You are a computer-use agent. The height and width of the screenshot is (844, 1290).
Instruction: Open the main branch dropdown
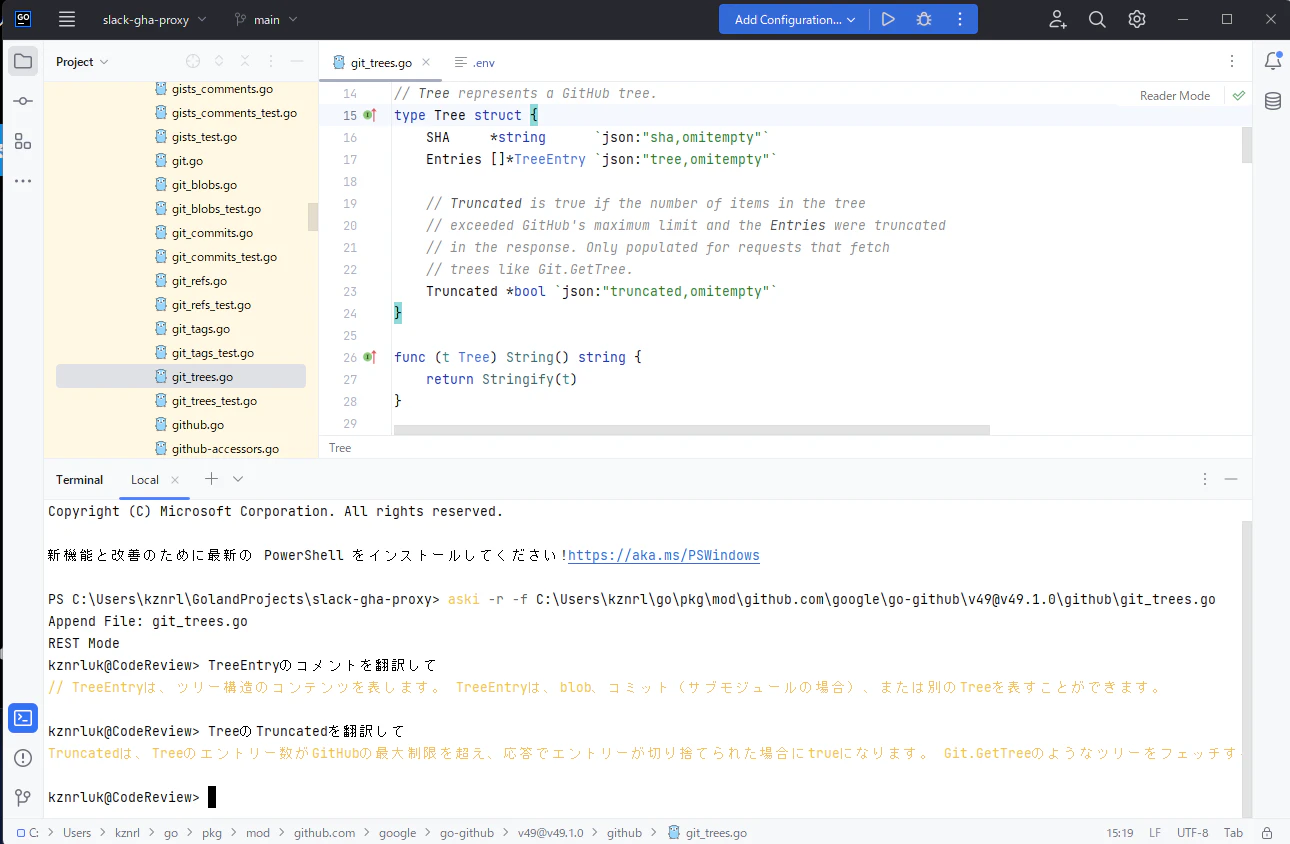265,19
